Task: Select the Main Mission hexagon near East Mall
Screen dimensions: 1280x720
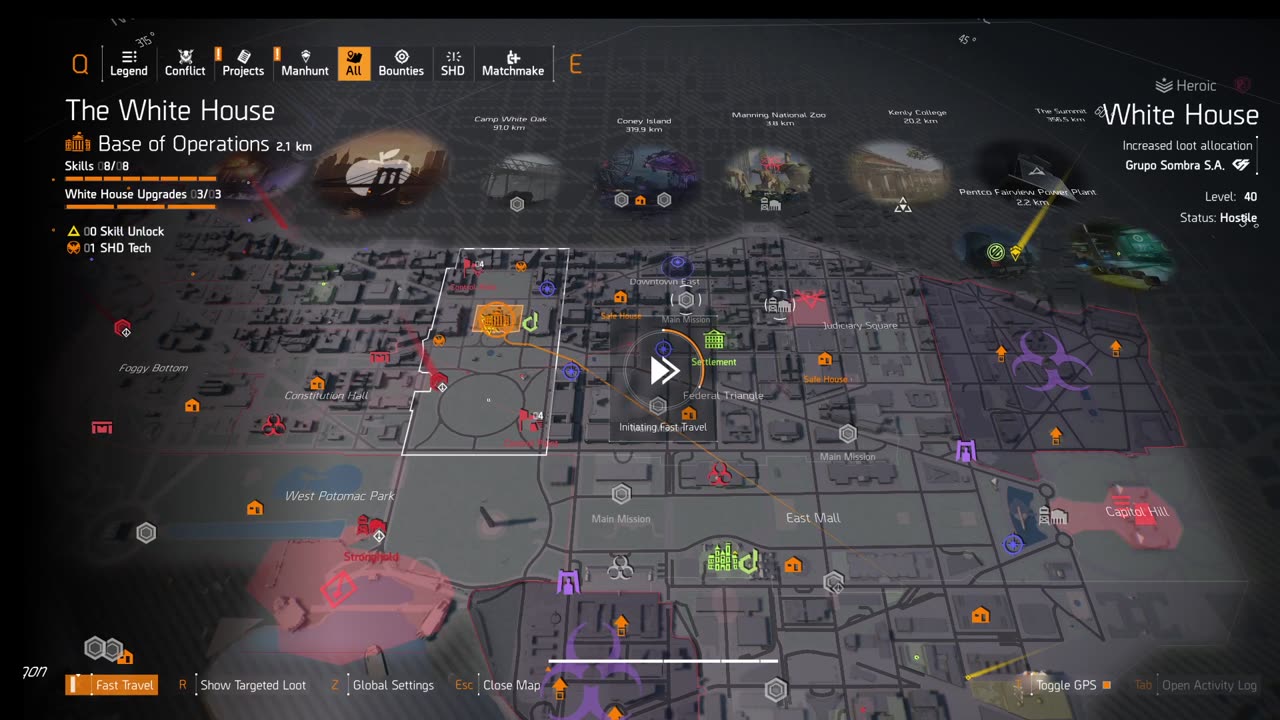Action: [847, 434]
